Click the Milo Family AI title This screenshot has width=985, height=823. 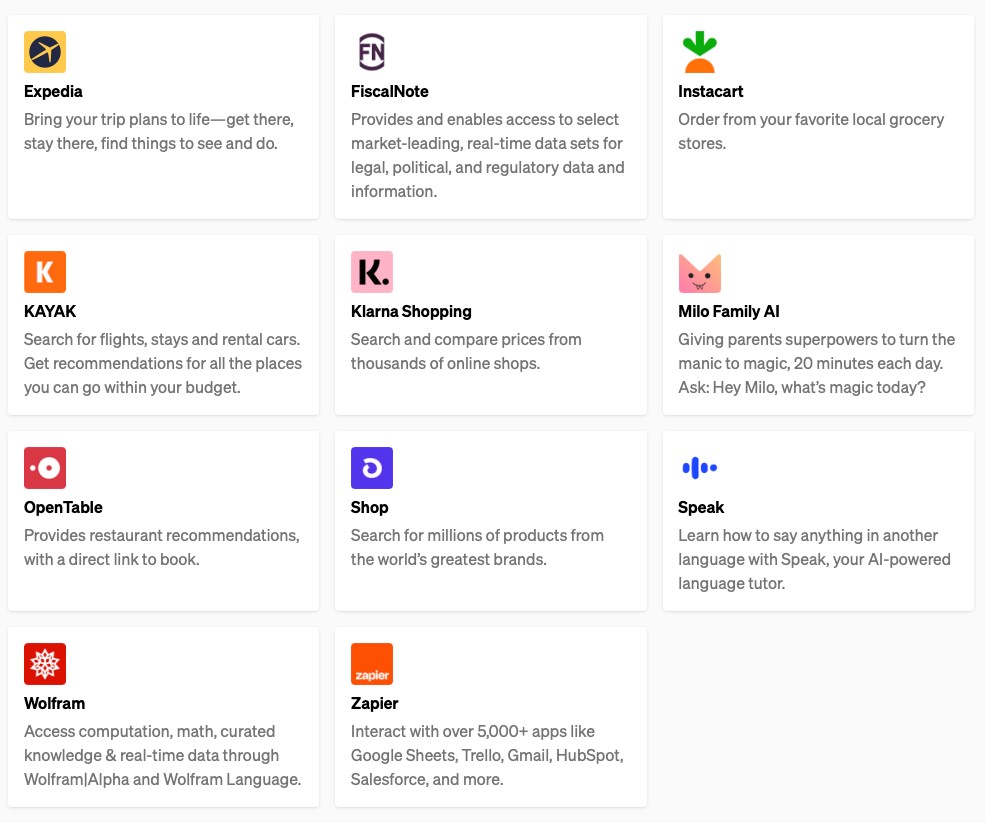coord(729,312)
